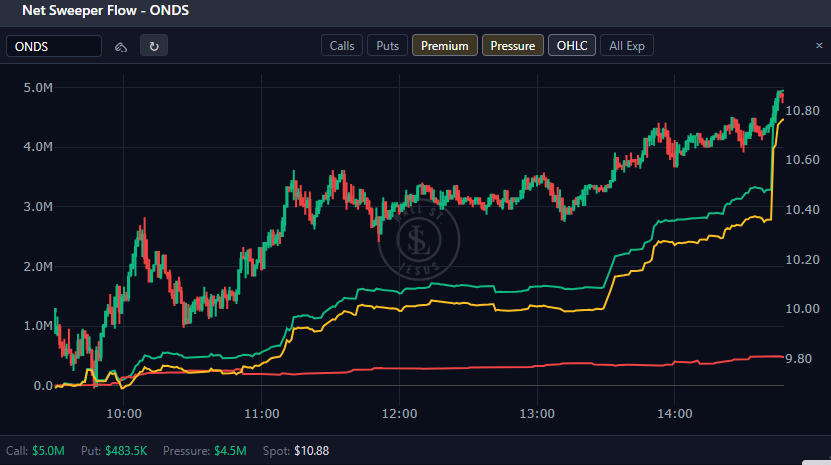This screenshot has width=831, height=465.
Task: Click the Spot $10.88 status value
Action: [x=312, y=451]
